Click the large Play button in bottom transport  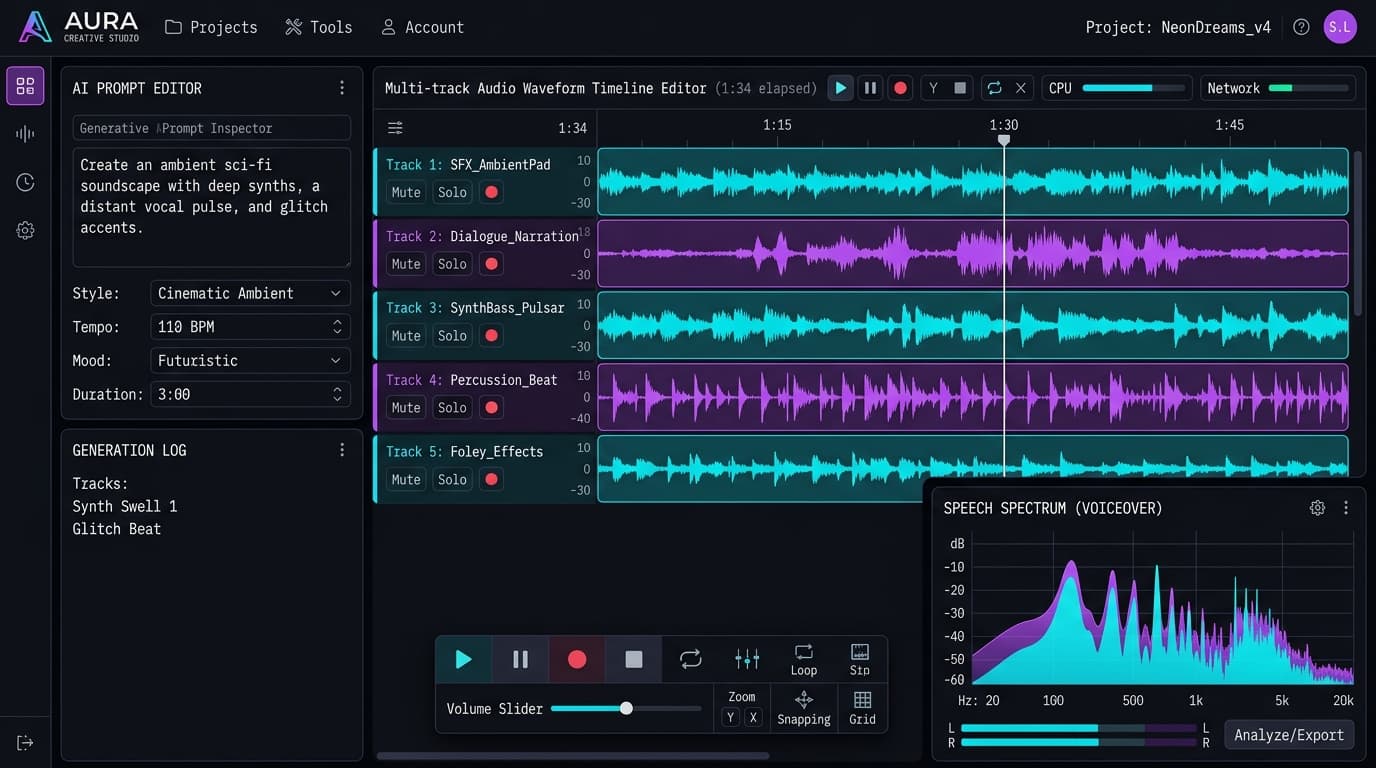tap(463, 659)
